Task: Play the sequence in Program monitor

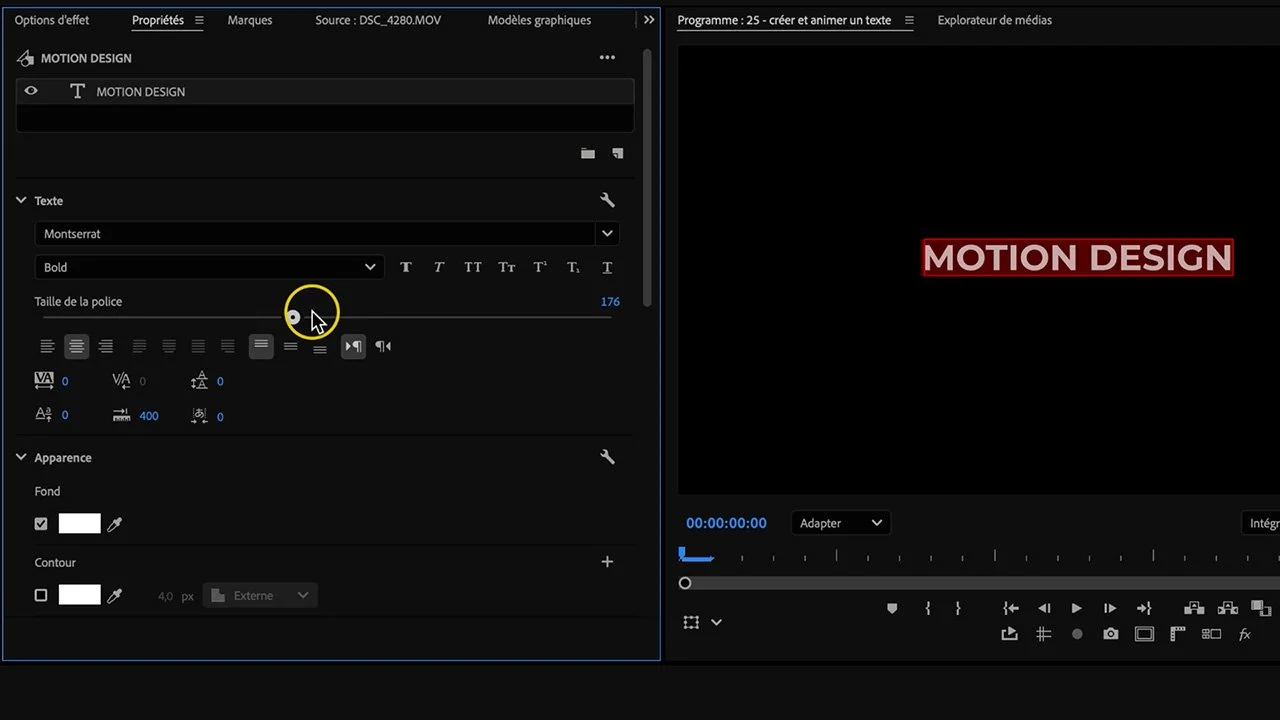Action: click(1076, 608)
